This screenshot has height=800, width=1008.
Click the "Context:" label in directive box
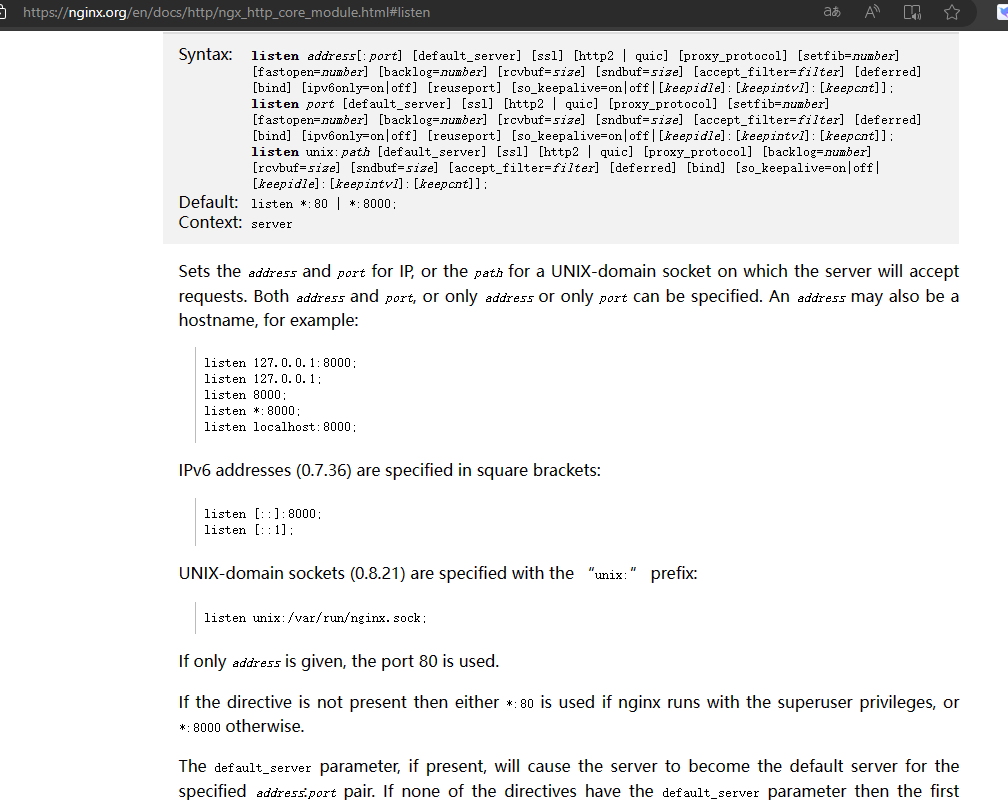(210, 223)
